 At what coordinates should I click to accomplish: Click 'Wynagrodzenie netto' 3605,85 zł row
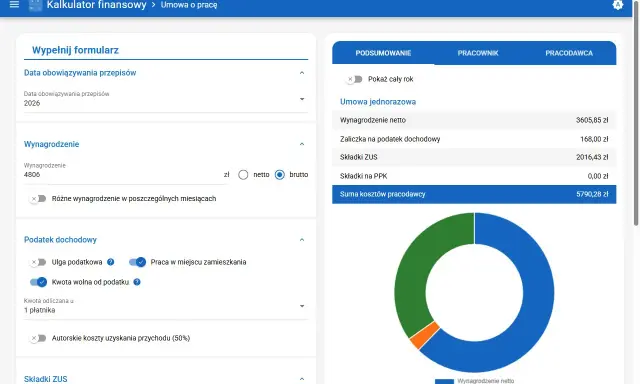(474, 120)
